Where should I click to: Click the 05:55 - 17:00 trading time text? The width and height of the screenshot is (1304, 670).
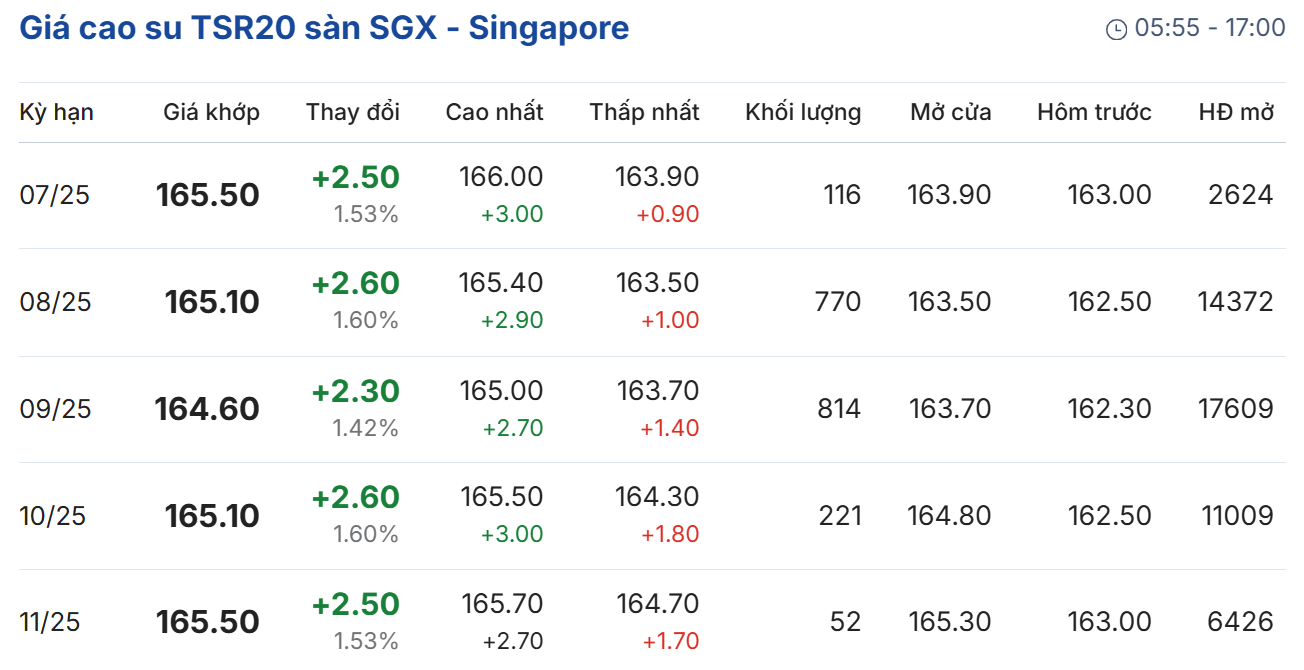1210,28
